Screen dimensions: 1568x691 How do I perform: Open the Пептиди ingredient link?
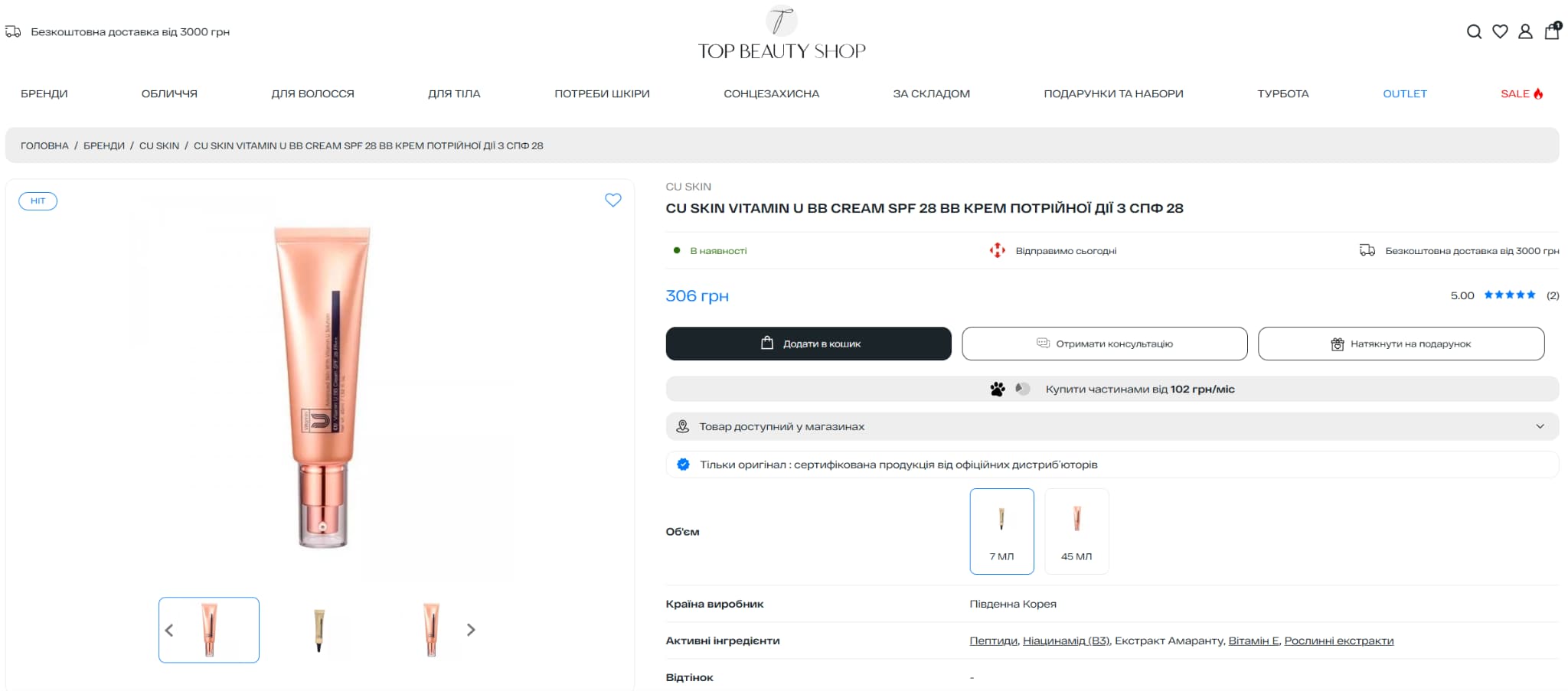click(993, 640)
